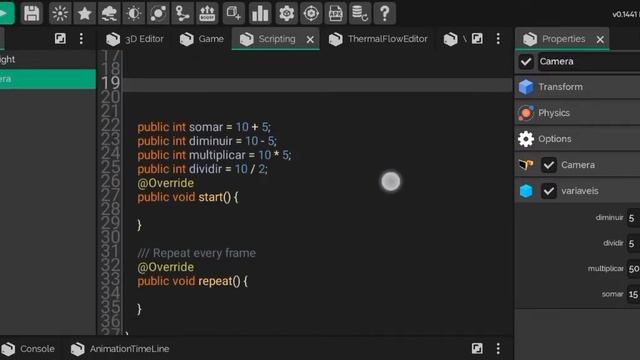Open the half-shaded sun contrast icon
640x360 pixels.
coord(133,13)
